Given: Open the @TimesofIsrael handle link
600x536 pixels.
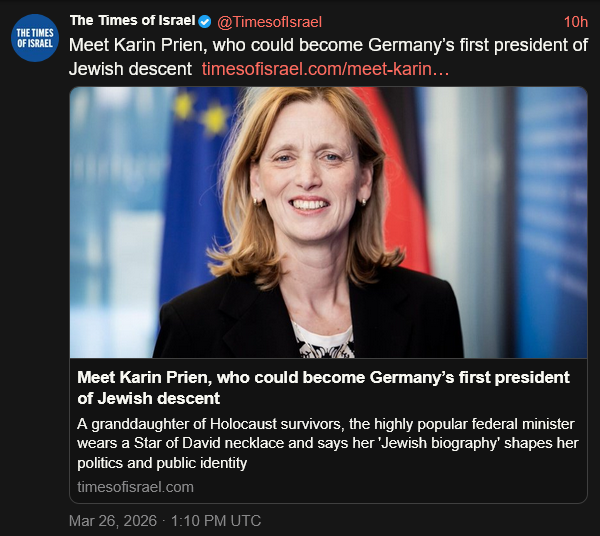Looking at the screenshot, I should point(269,22).
